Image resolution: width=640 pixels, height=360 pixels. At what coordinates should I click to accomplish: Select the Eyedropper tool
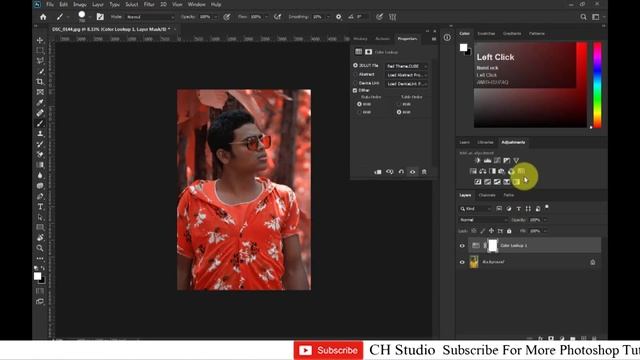click(x=40, y=102)
